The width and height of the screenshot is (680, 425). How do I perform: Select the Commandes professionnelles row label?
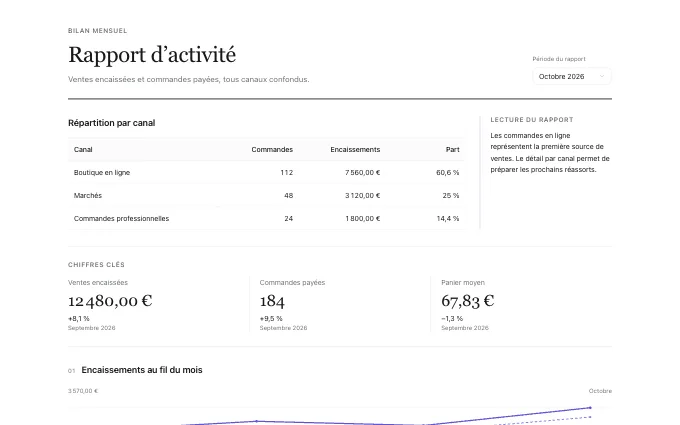pos(121,219)
